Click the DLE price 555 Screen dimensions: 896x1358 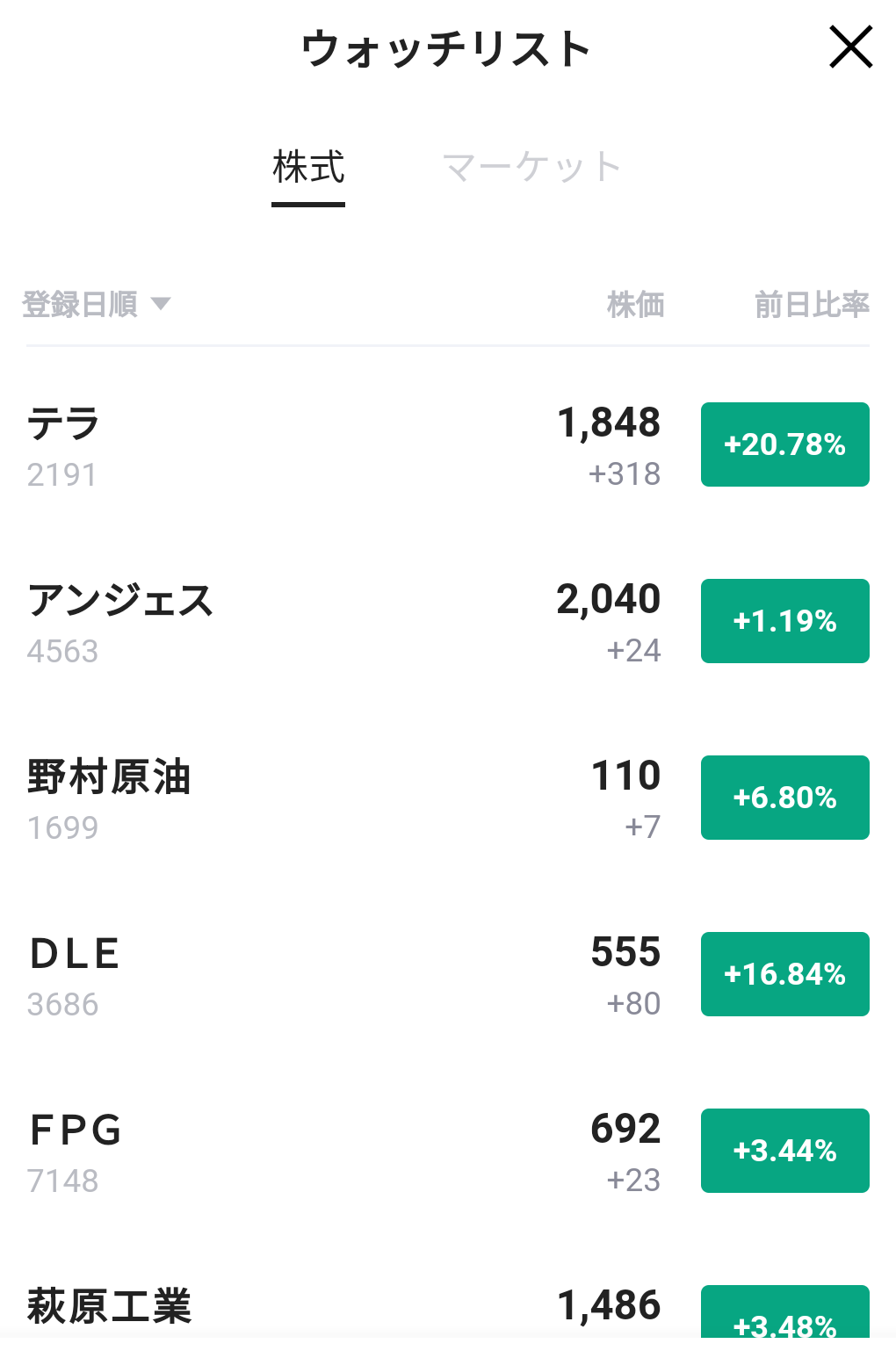pos(625,953)
